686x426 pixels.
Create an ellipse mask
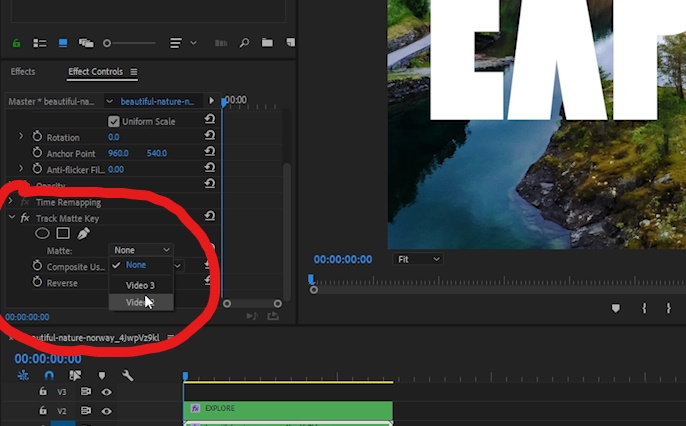pyautogui.click(x=42, y=234)
